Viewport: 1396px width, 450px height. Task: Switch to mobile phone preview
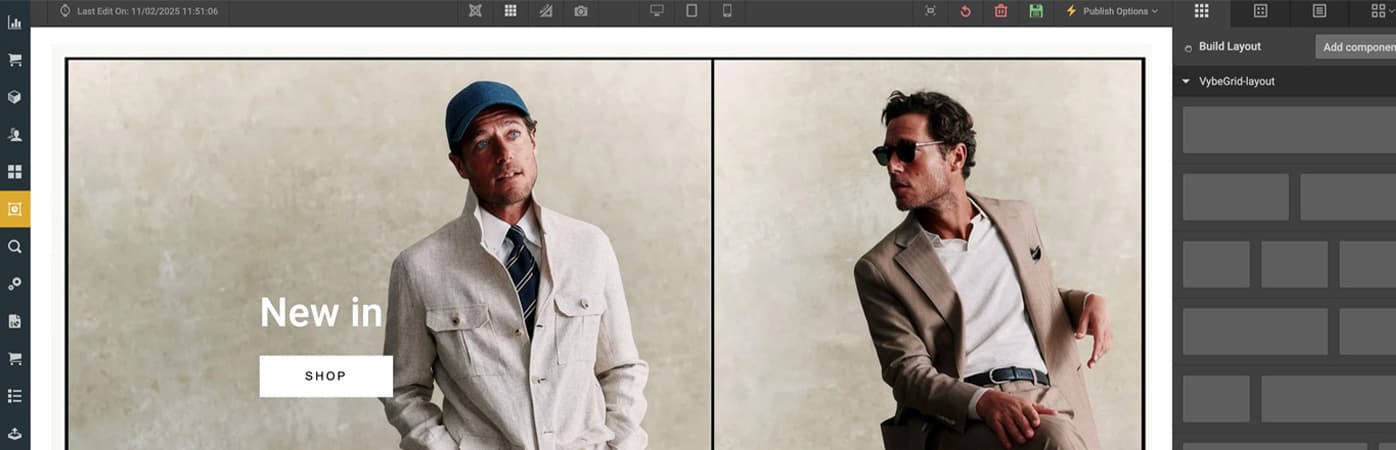[x=727, y=11]
